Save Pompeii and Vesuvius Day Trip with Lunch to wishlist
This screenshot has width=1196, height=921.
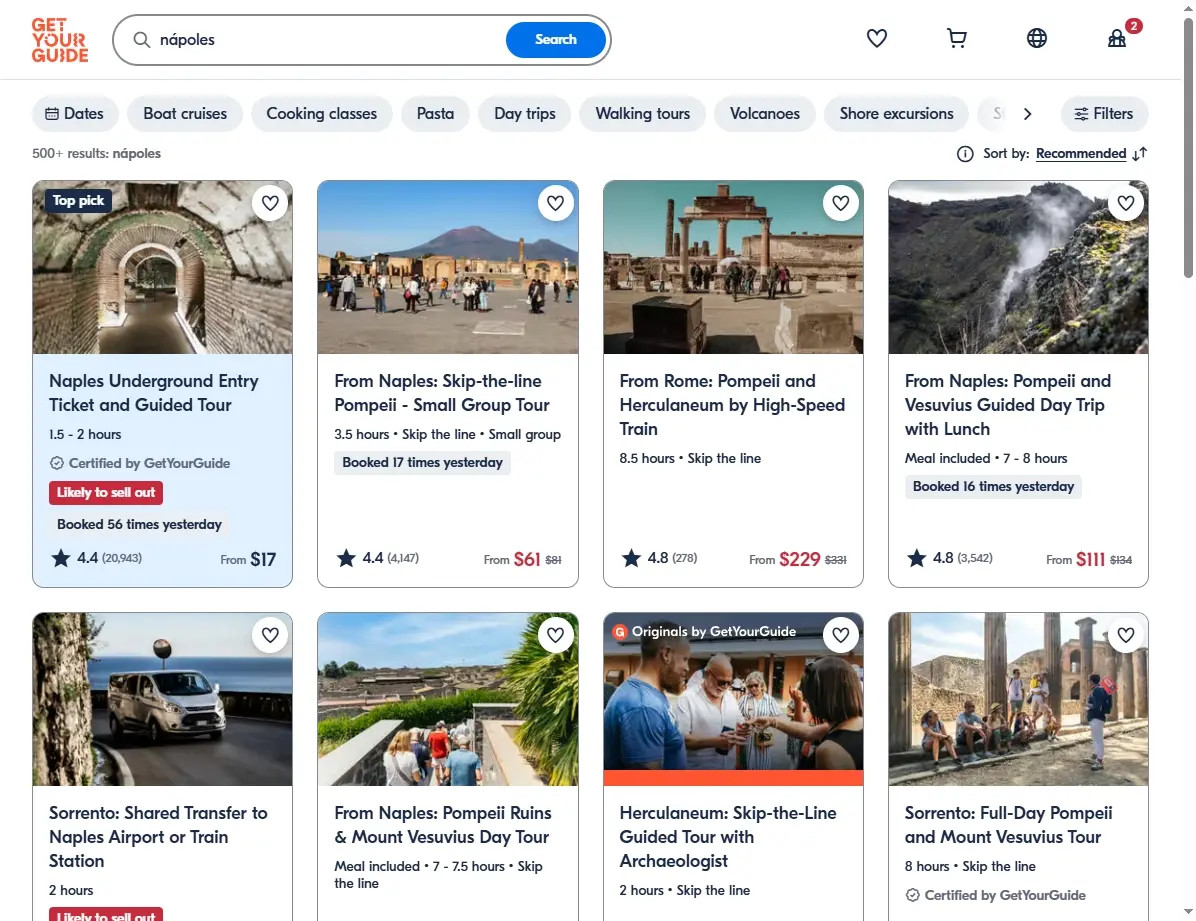1126,203
